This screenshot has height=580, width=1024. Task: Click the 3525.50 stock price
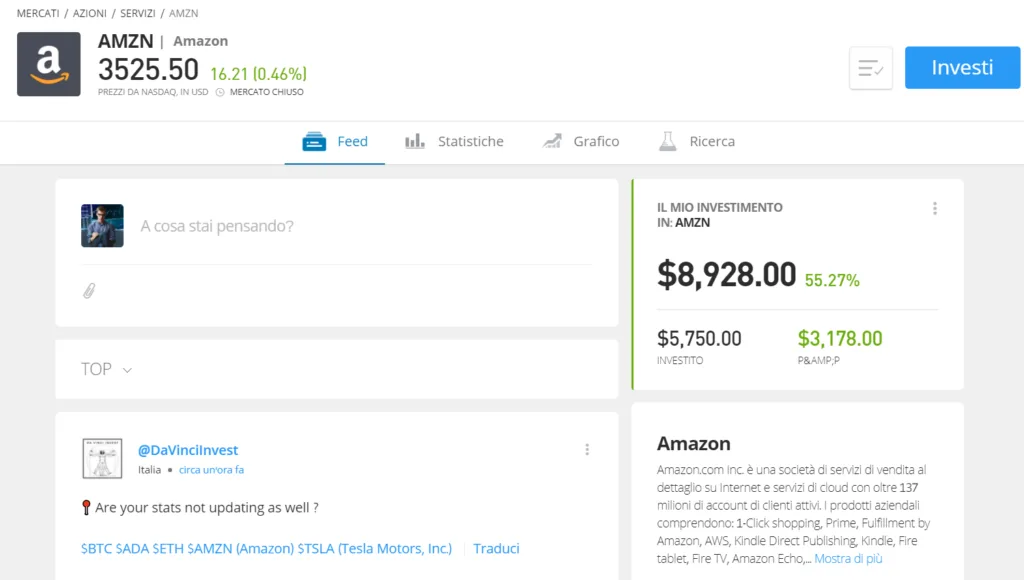tap(148, 70)
